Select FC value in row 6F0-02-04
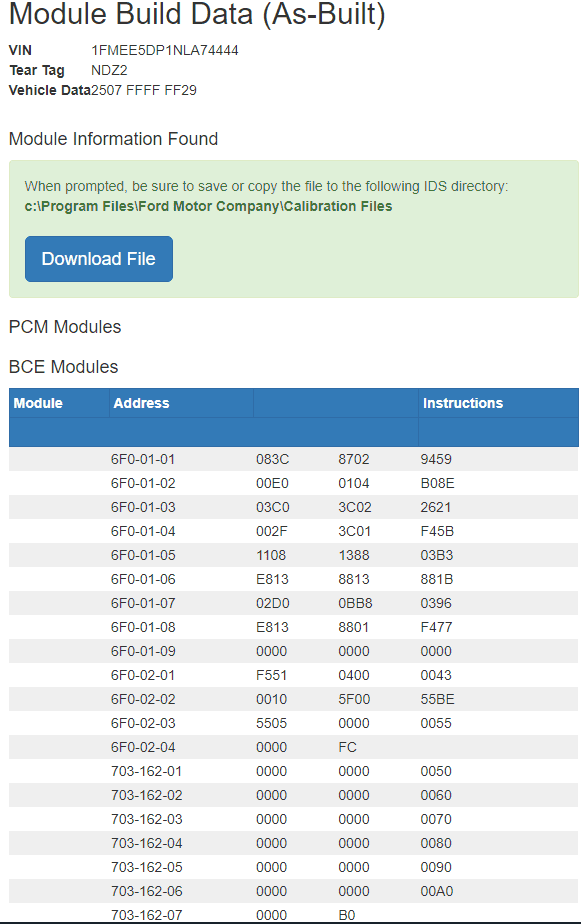This screenshot has width=581, height=924. coord(348,747)
